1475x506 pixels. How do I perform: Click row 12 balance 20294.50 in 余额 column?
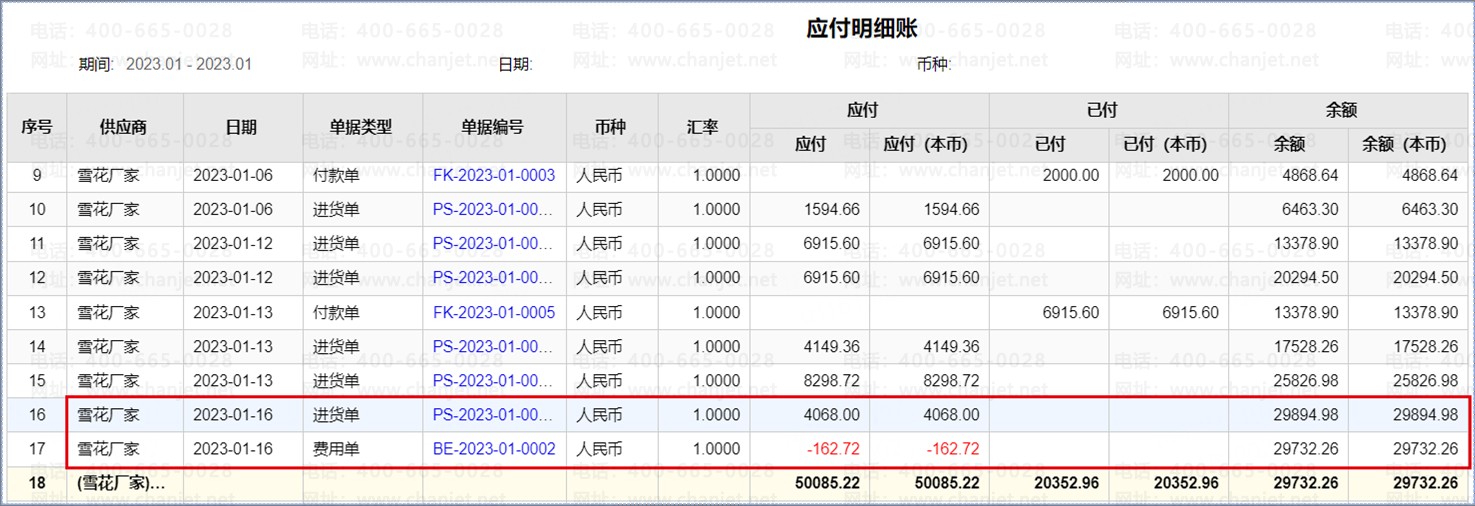(x=1306, y=278)
